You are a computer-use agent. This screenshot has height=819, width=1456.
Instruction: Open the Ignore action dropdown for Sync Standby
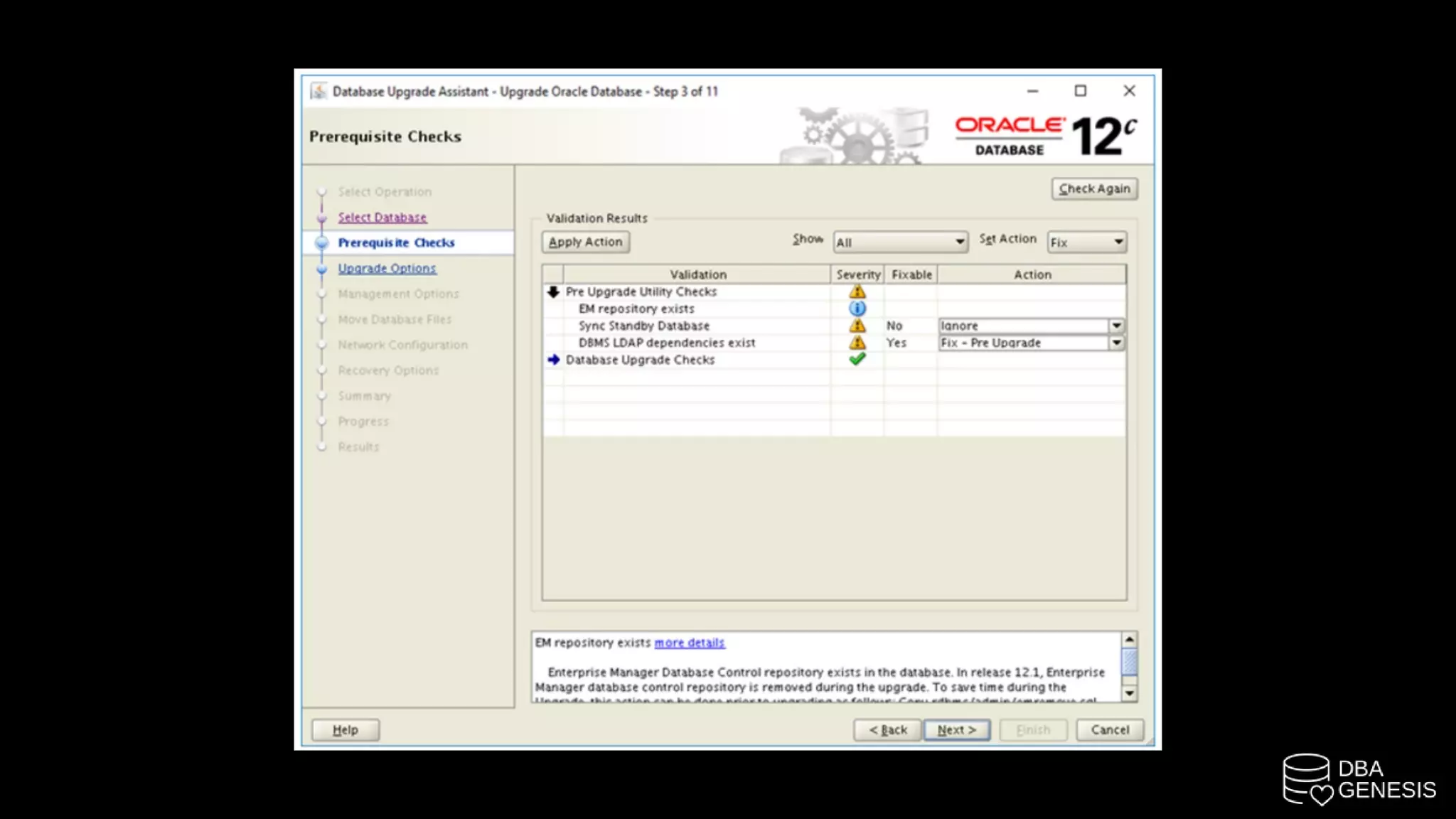pyautogui.click(x=1116, y=326)
